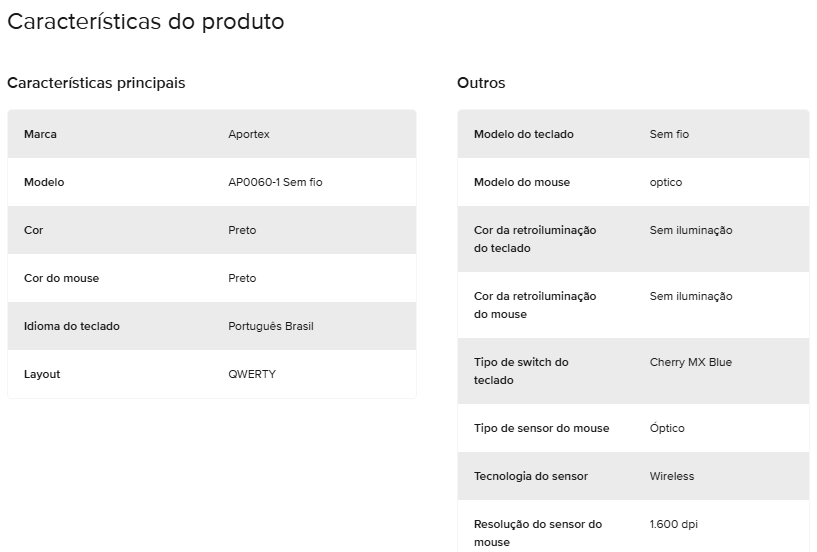Click the 'Wireless' sensor technology value
The height and width of the screenshot is (552, 817).
pyautogui.click(x=671, y=476)
